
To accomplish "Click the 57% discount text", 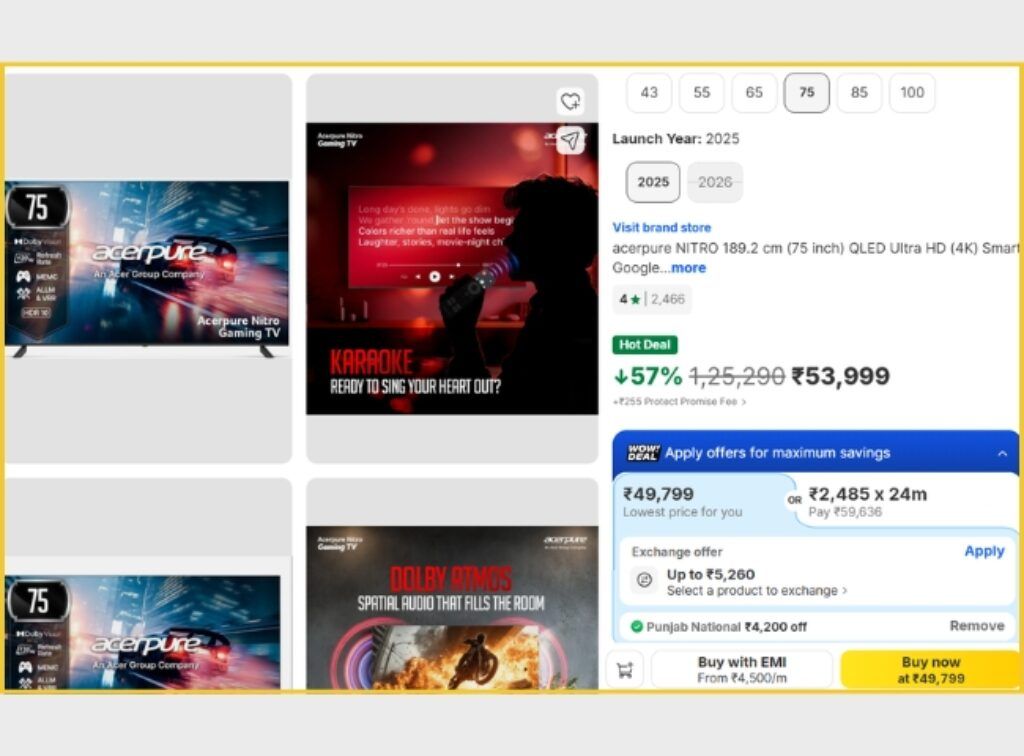I will 647,376.
